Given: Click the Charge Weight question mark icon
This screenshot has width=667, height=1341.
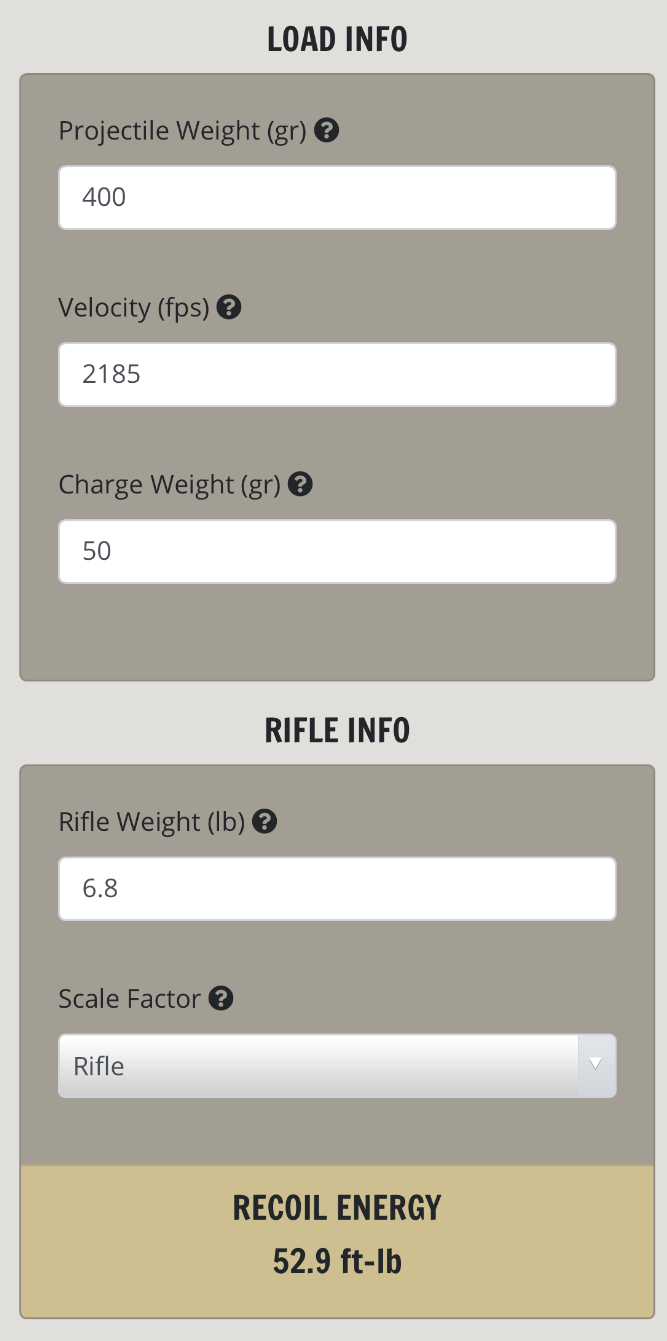Looking at the screenshot, I should (300, 485).
